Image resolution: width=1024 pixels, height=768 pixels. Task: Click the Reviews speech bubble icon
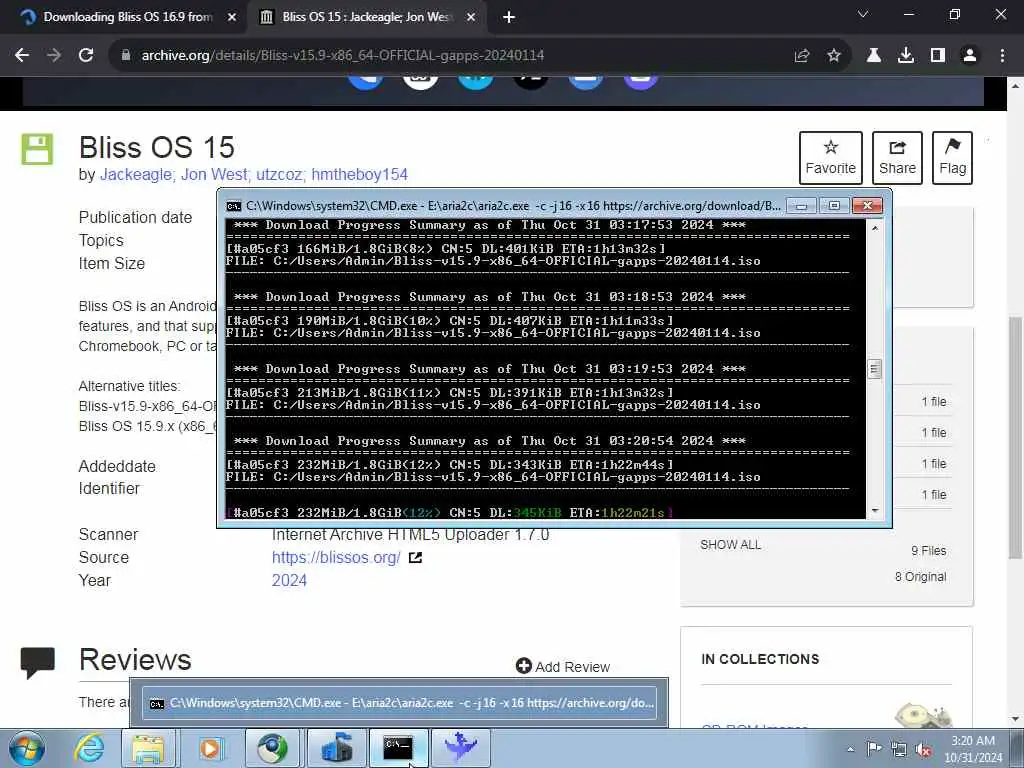point(37,662)
